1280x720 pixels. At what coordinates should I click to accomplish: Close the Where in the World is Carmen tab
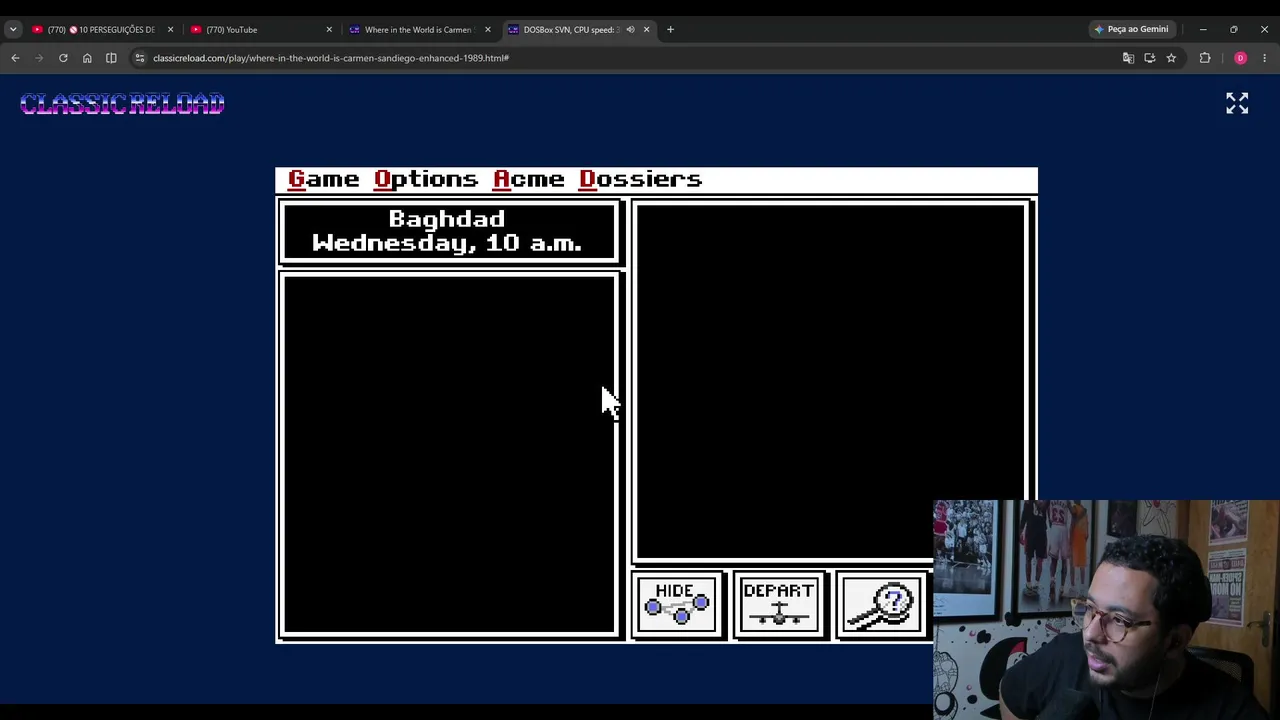coord(488,30)
